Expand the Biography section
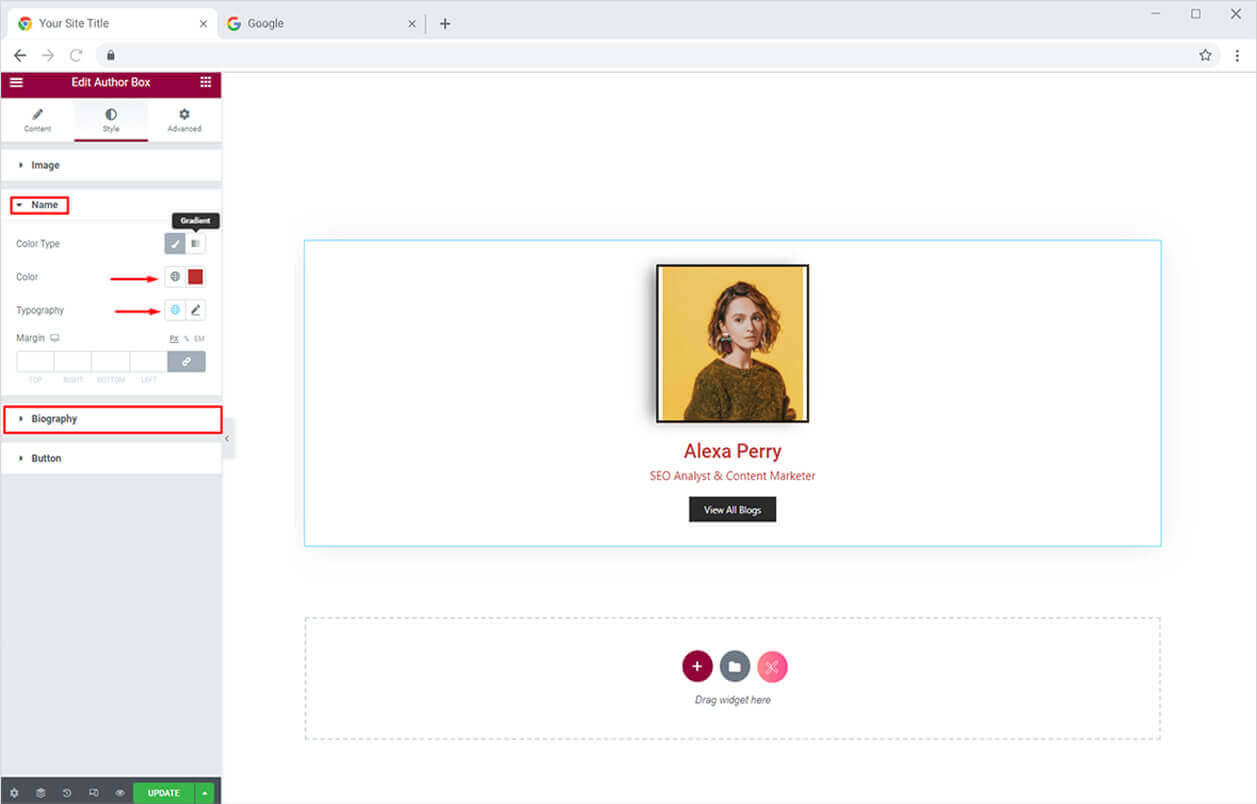The height and width of the screenshot is (804, 1257). (x=54, y=419)
